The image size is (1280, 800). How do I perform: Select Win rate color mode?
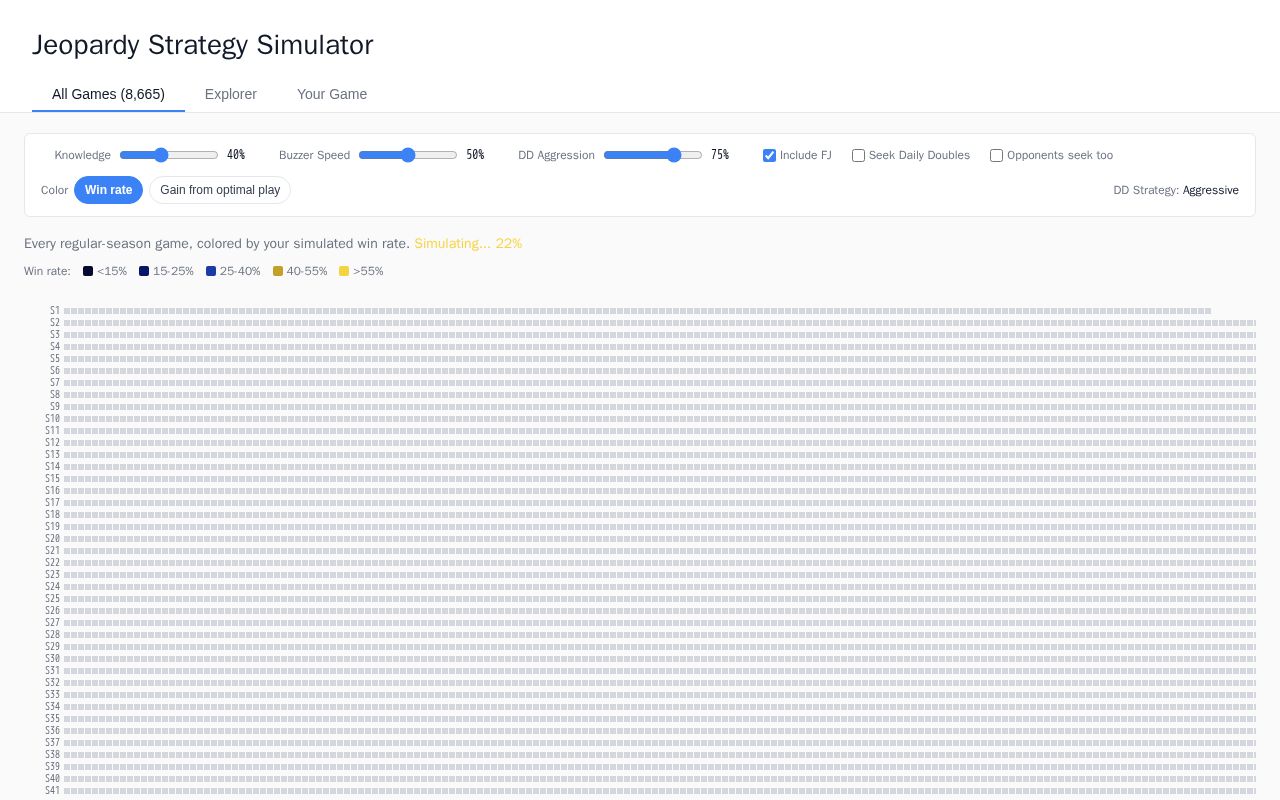[x=108, y=190]
